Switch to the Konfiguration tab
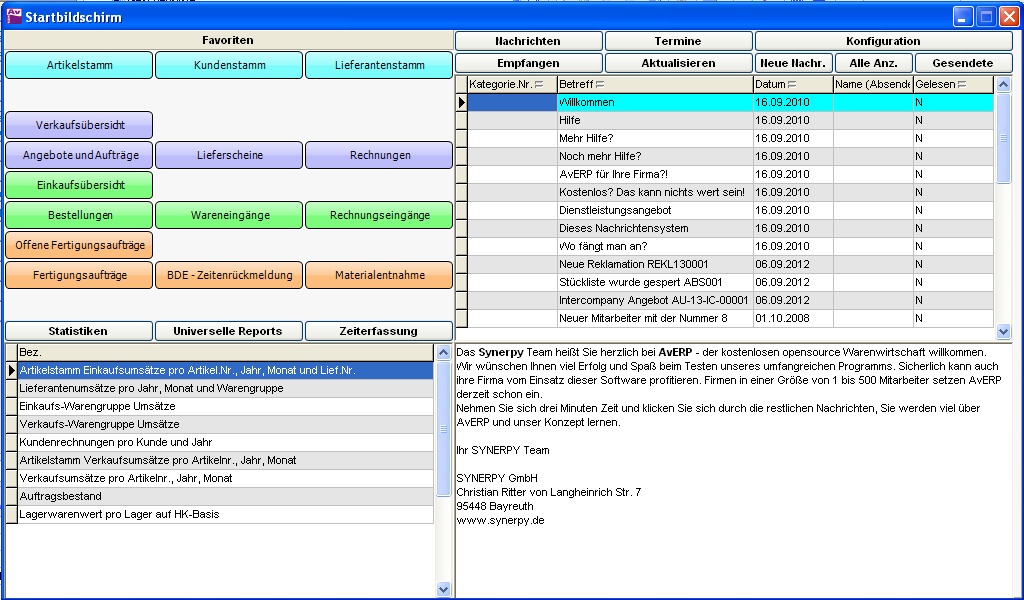Screen dimensions: 1024x600 tap(883, 41)
